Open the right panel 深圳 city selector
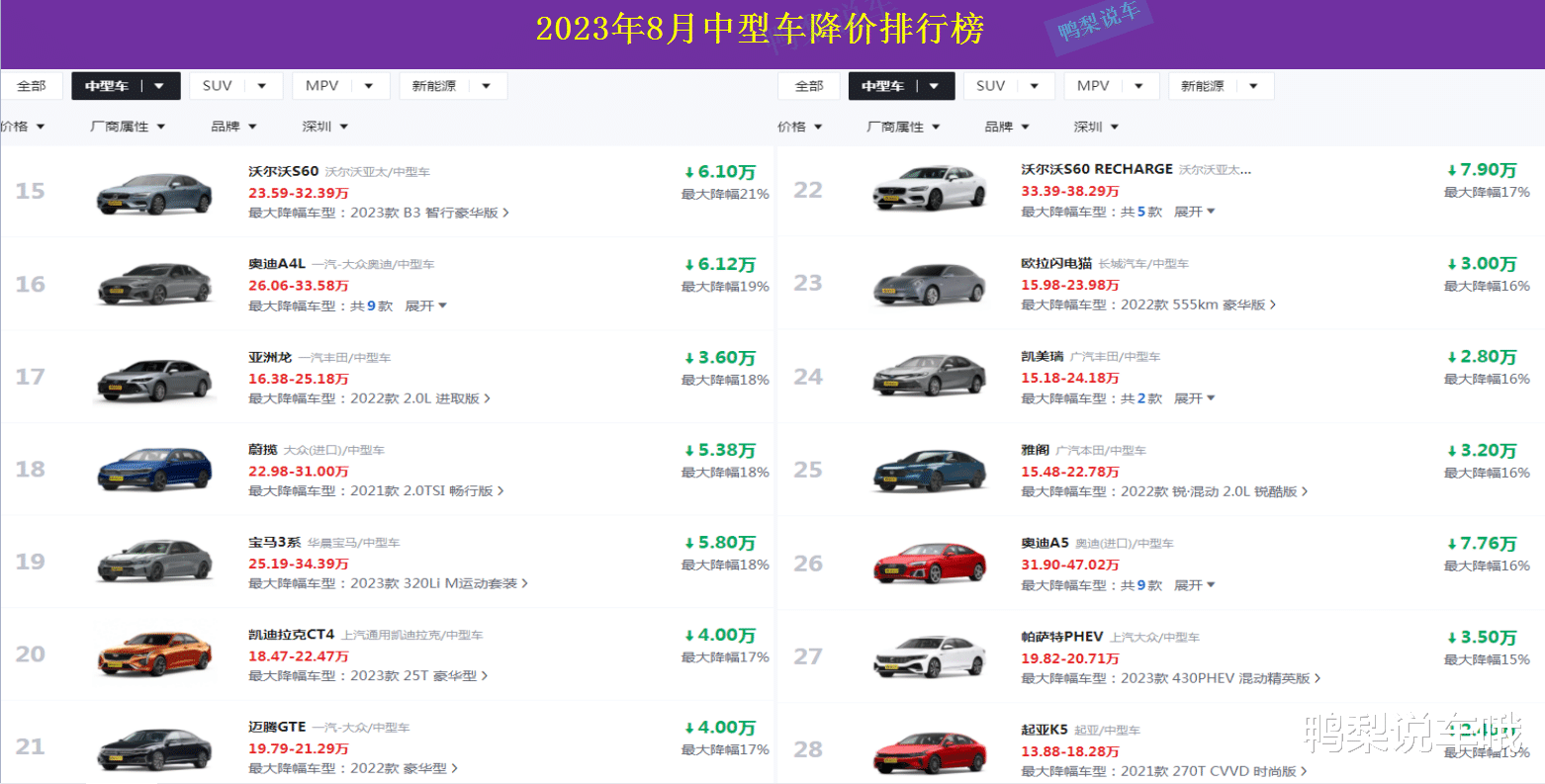Image resolution: width=1545 pixels, height=784 pixels. point(1097,127)
